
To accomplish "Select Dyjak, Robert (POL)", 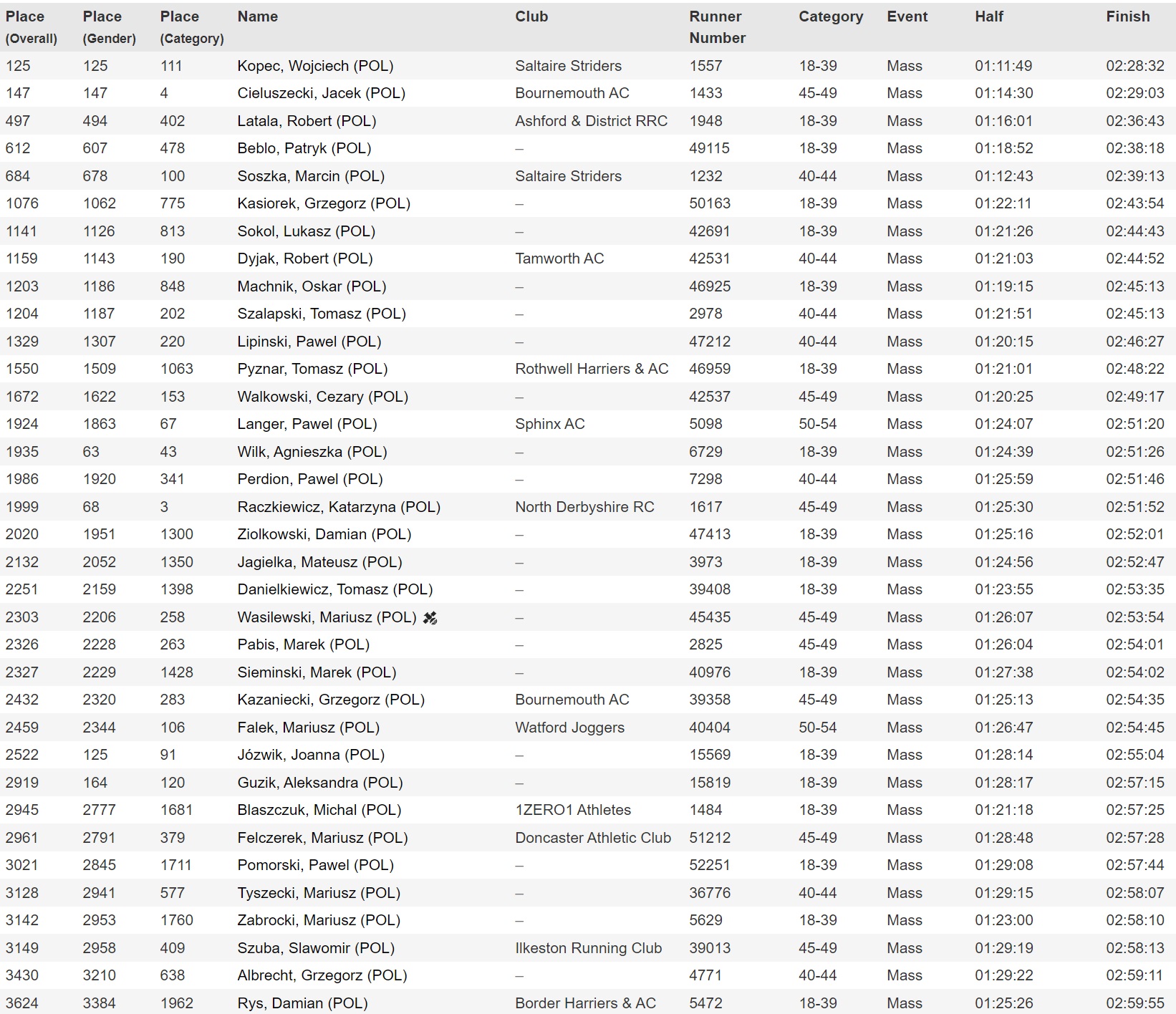I will tap(305, 259).
